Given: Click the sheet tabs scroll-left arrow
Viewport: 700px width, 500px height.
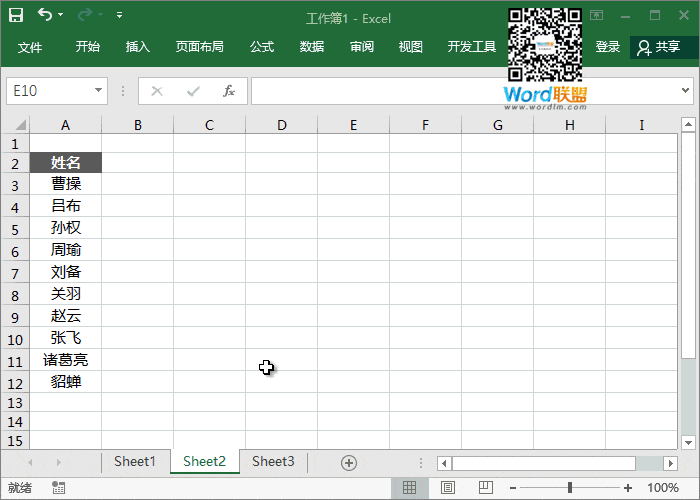Looking at the screenshot, I should point(30,462).
